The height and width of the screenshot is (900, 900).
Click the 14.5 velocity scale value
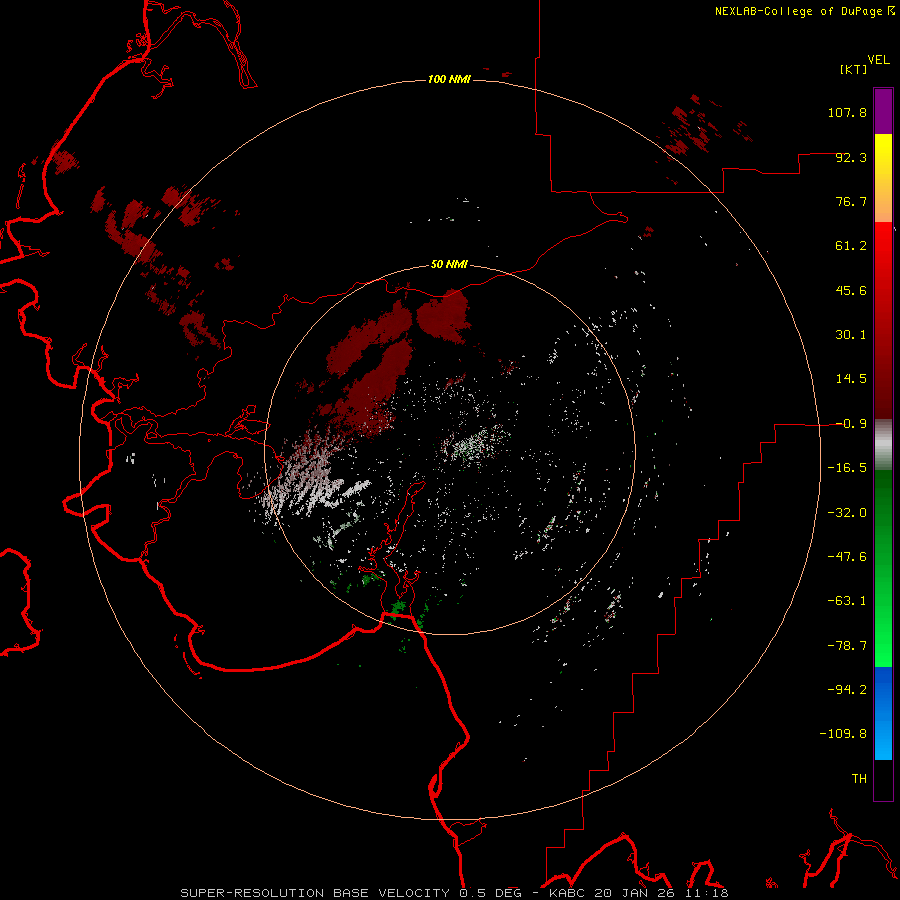coord(851,379)
